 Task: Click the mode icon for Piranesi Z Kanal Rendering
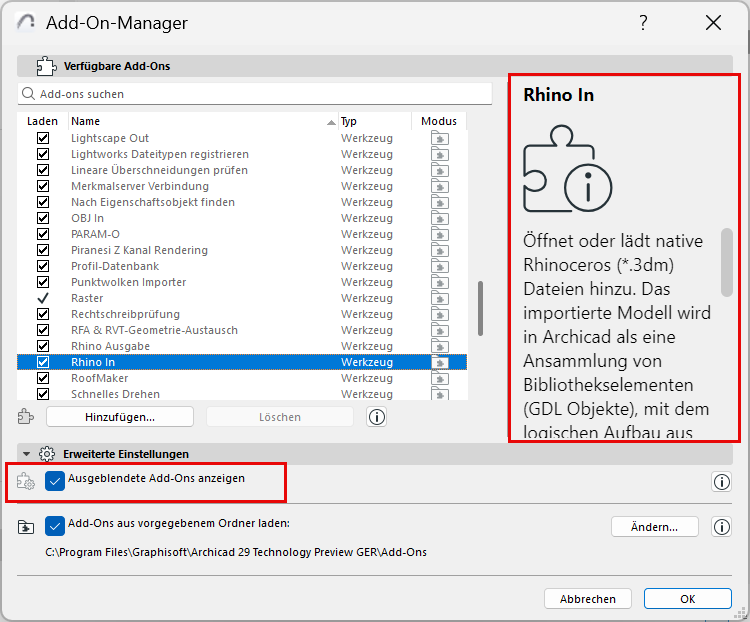[x=440, y=251]
